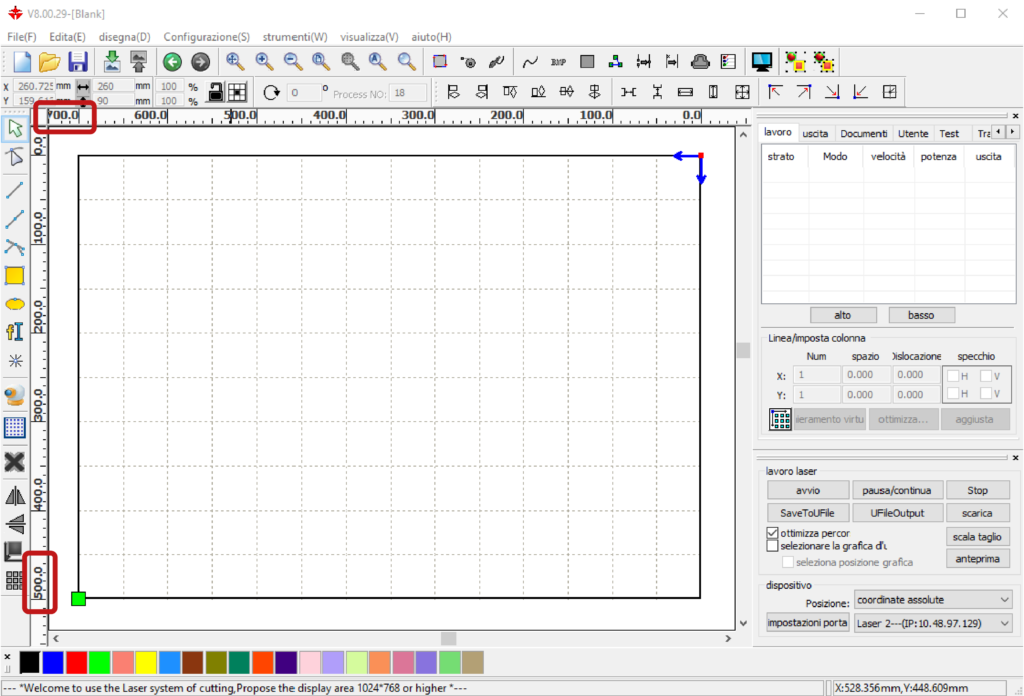Open the Edita(E) menu

(67, 37)
